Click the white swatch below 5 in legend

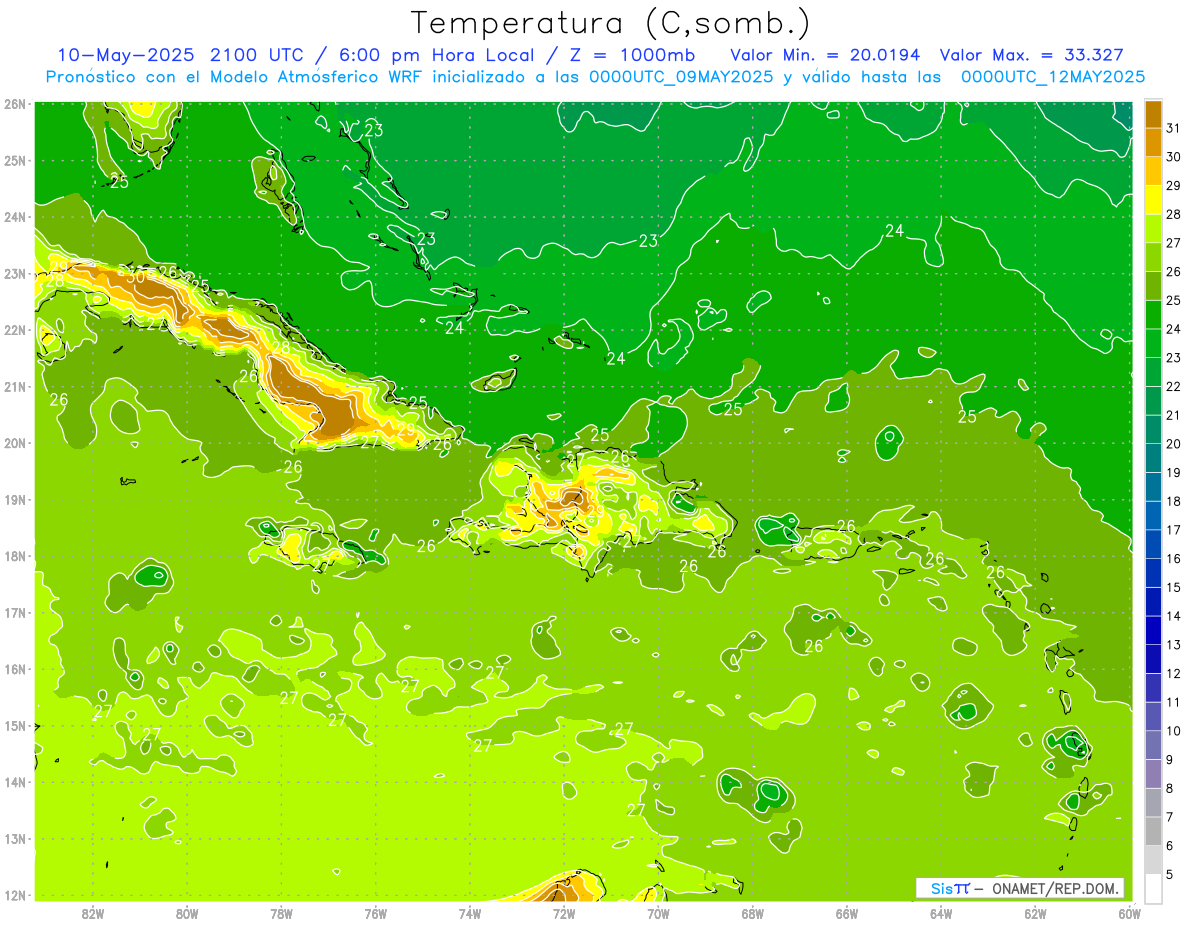point(1153,887)
